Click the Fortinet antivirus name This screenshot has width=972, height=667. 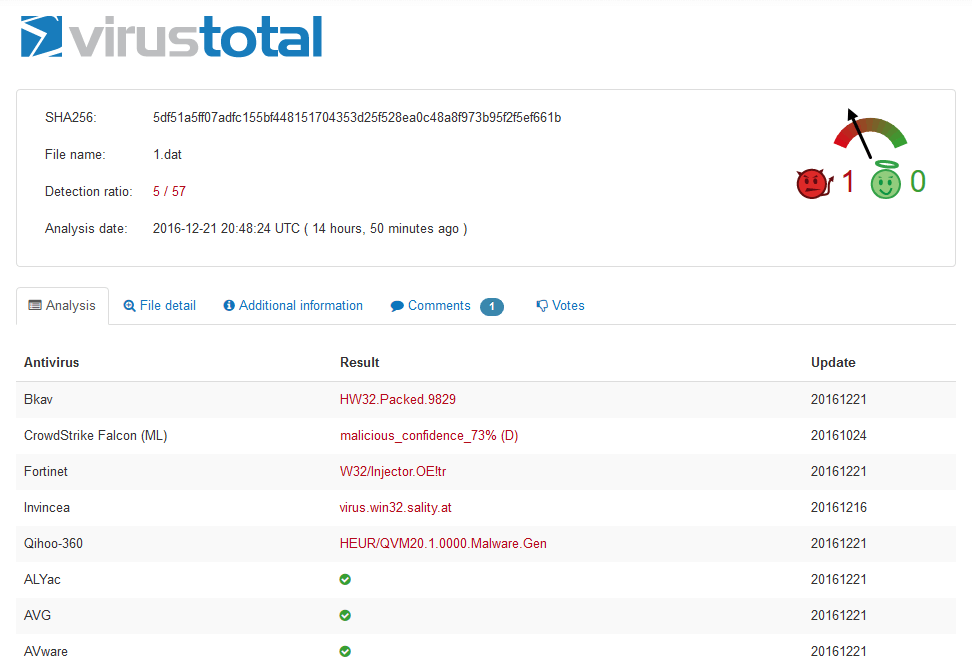pos(46,471)
